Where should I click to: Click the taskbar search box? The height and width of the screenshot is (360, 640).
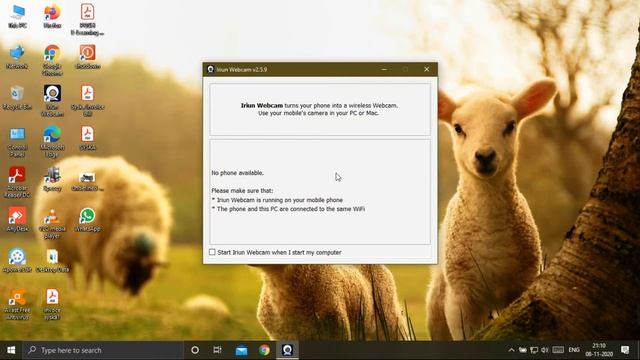point(103,350)
